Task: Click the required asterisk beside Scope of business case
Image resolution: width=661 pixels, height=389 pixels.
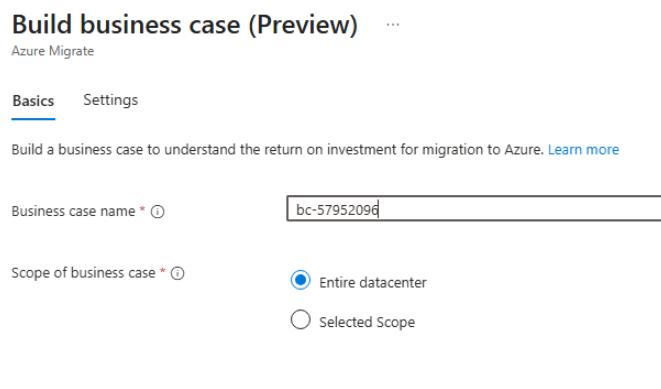Action: (x=162, y=271)
